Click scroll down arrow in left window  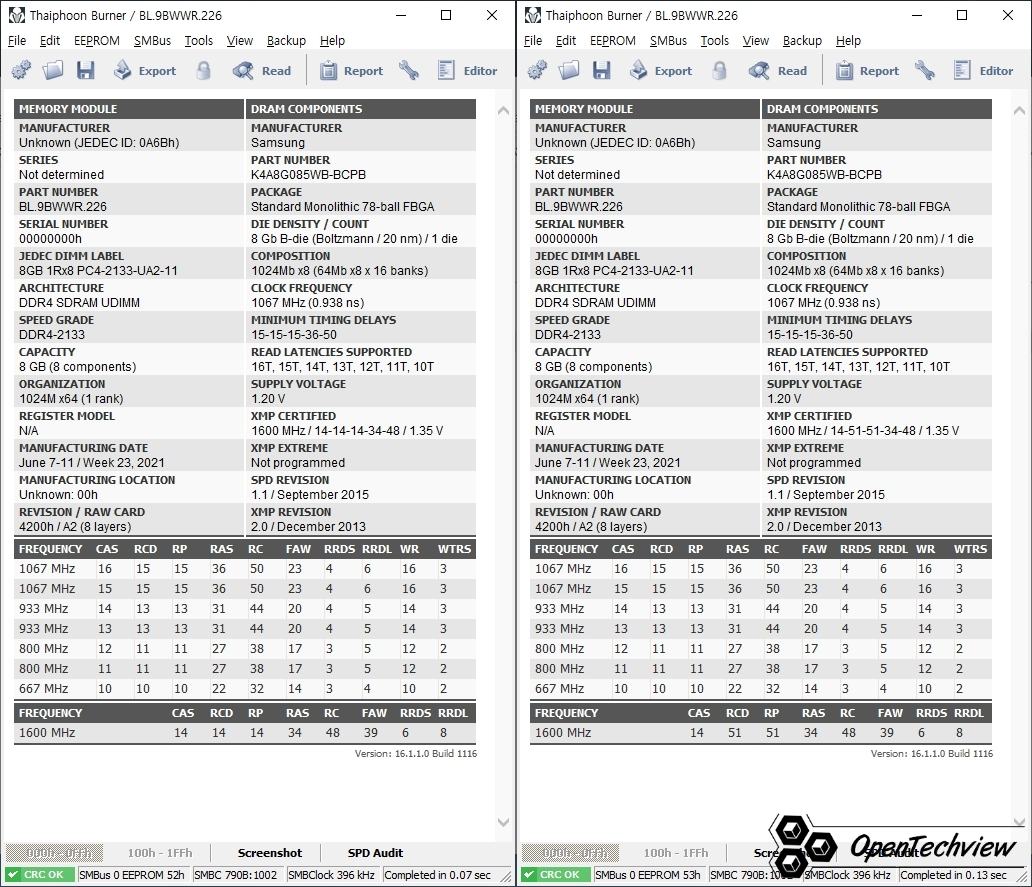[x=503, y=822]
